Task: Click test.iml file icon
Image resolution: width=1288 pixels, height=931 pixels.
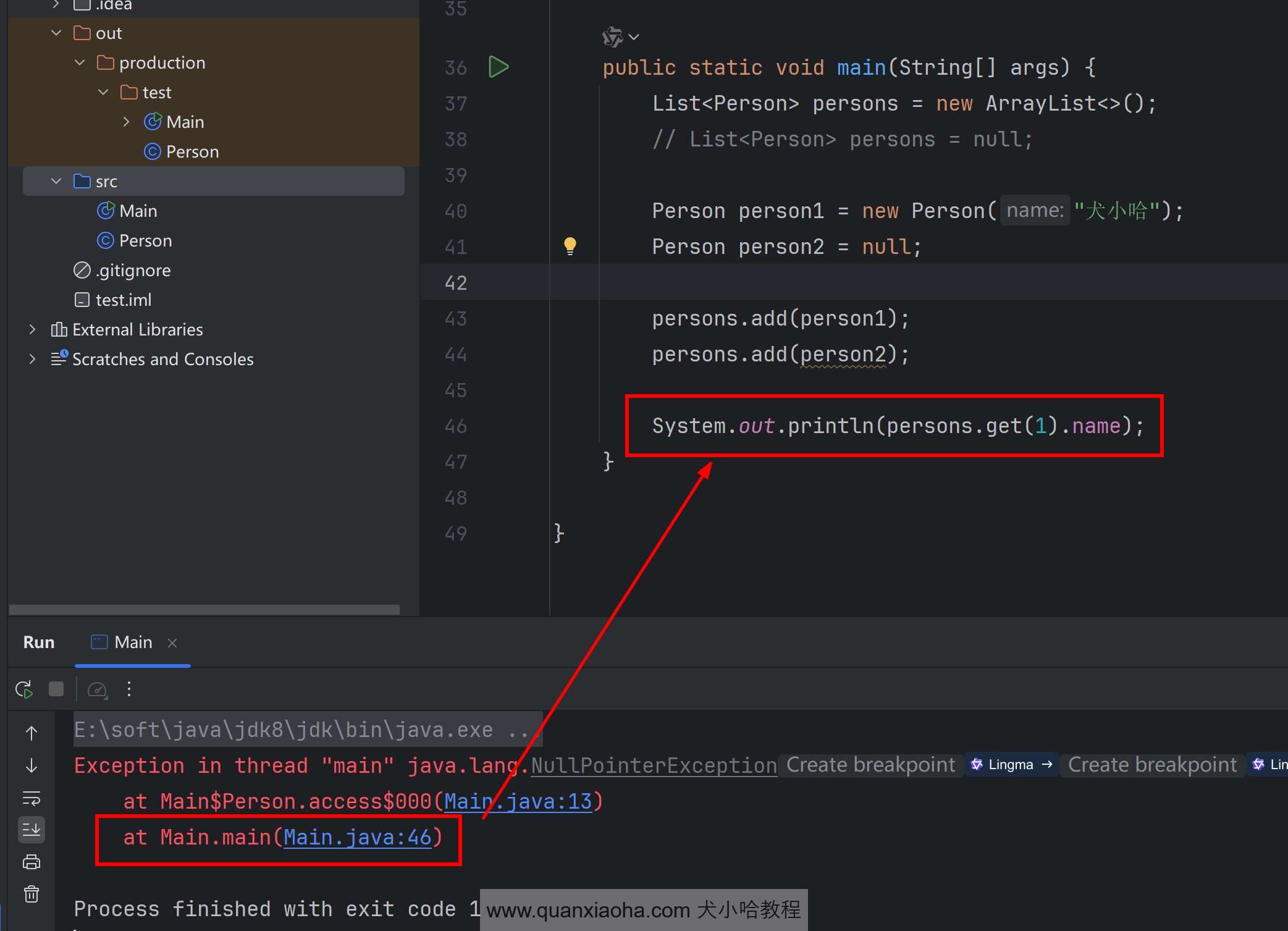Action: 82,300
